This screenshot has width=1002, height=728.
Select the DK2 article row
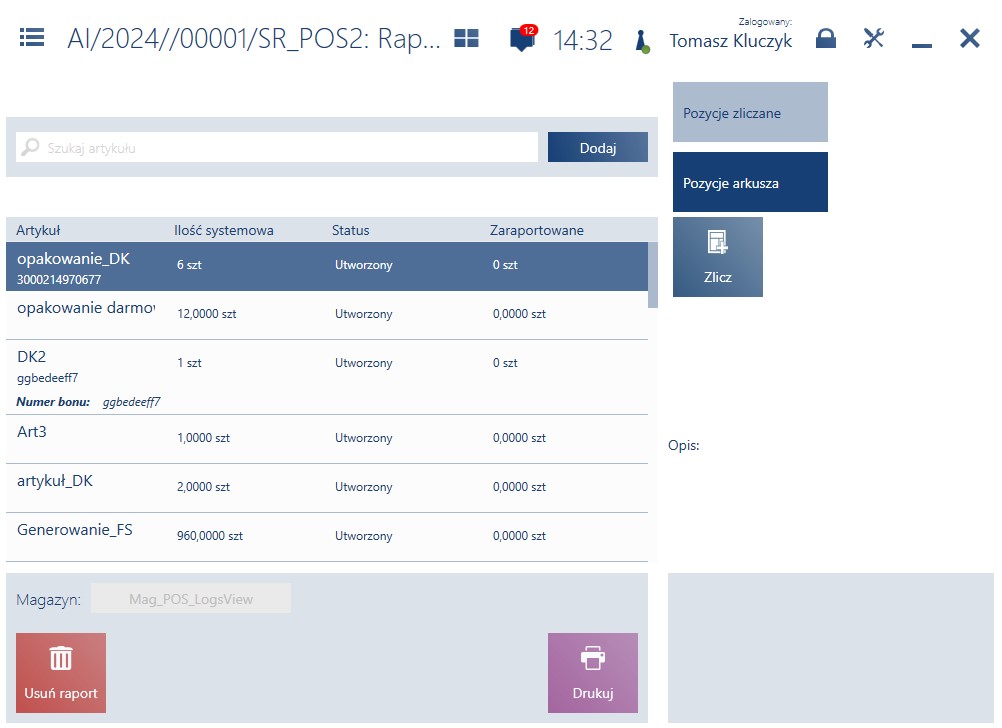coord(327,377)
